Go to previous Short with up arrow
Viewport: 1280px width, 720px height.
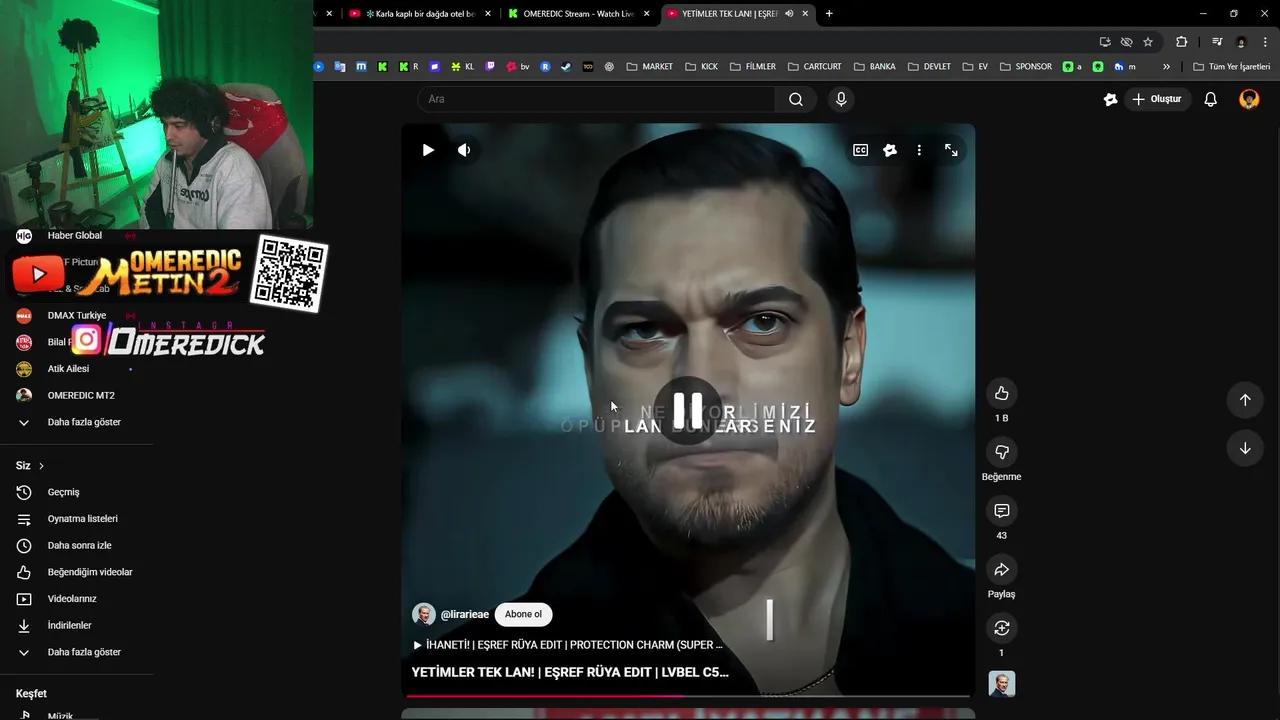pos(1245,400)
